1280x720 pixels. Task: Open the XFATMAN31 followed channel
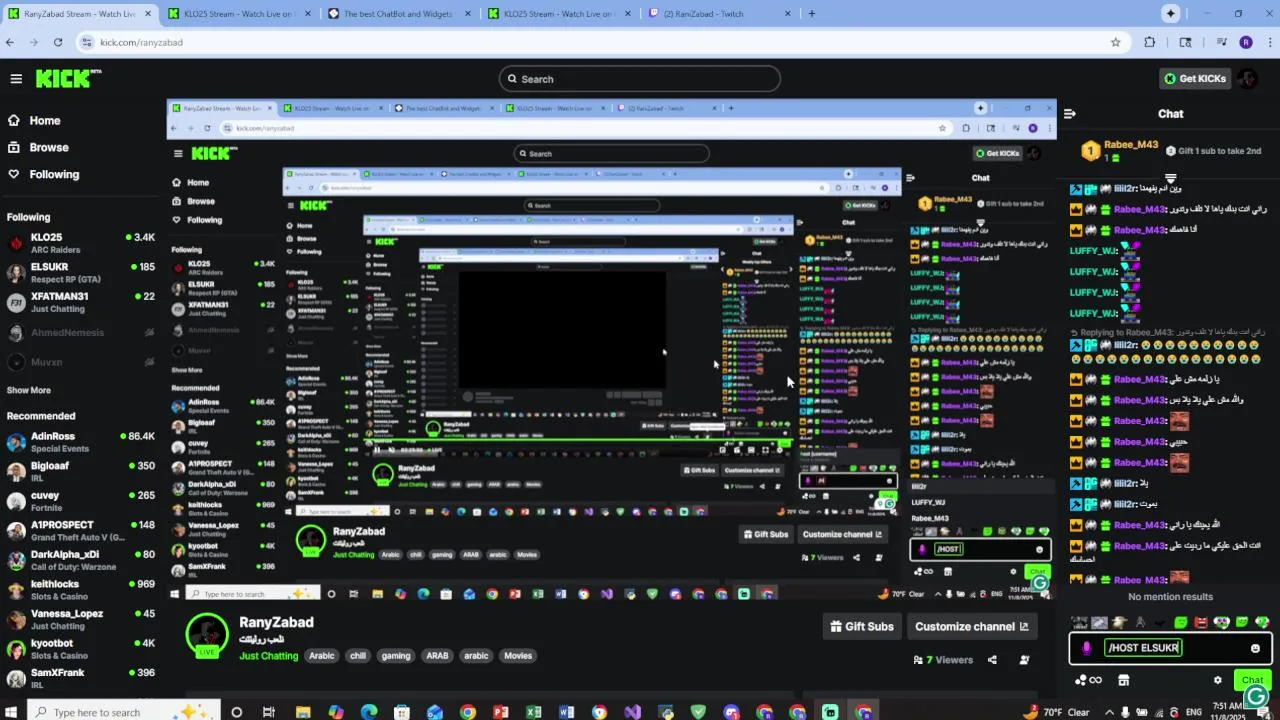click(80, 303)
